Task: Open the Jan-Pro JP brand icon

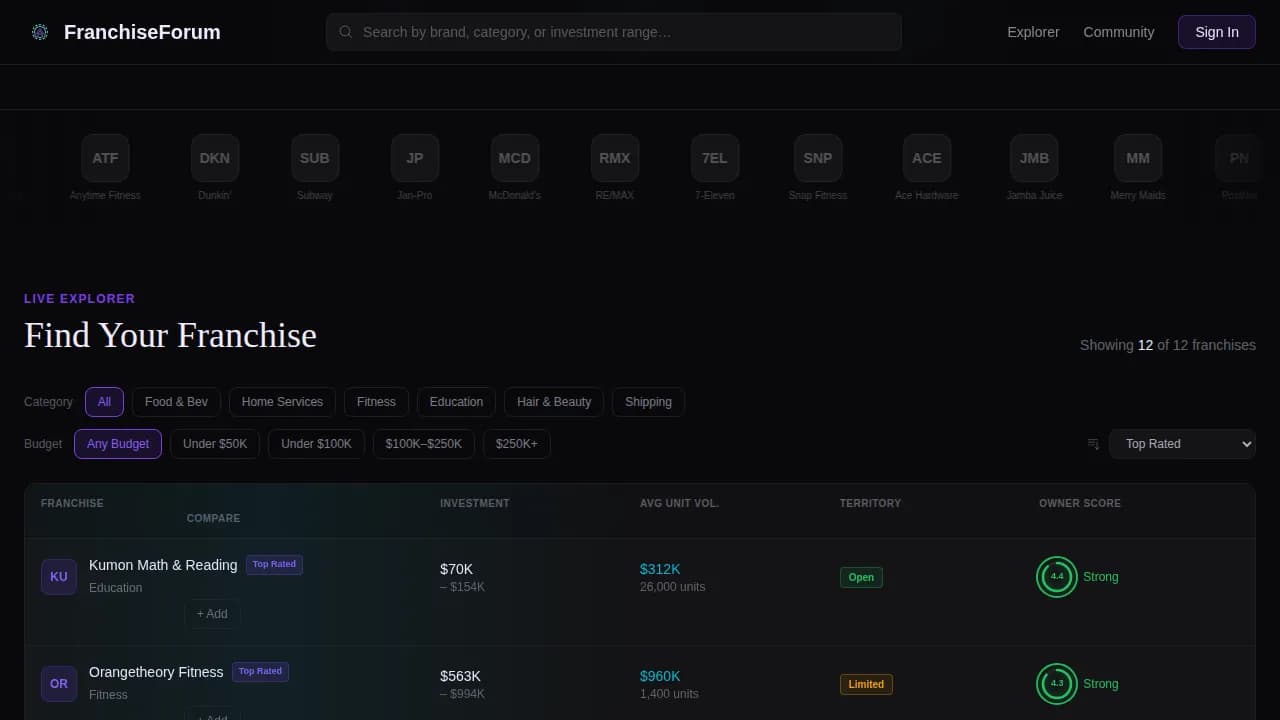Action: click(415, 158)
